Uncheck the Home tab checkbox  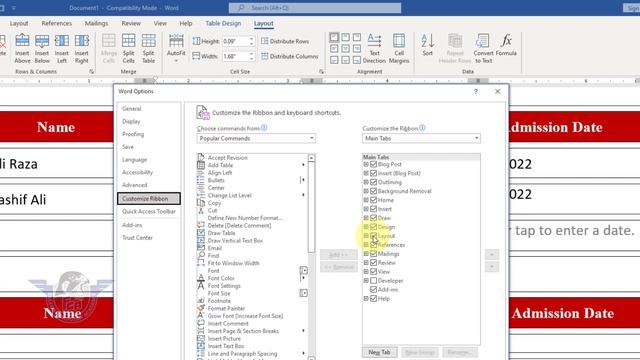click(373, 200)
